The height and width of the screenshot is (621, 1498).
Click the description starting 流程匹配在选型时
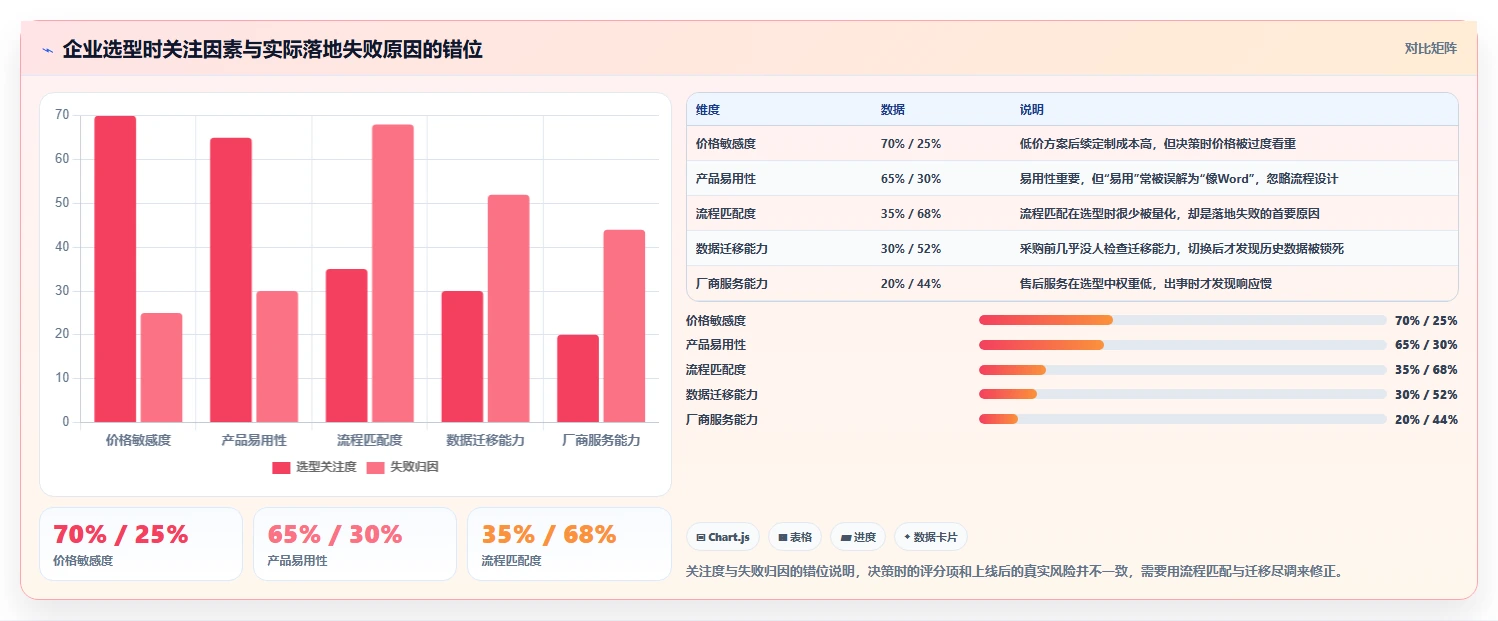pos(1170,214)
